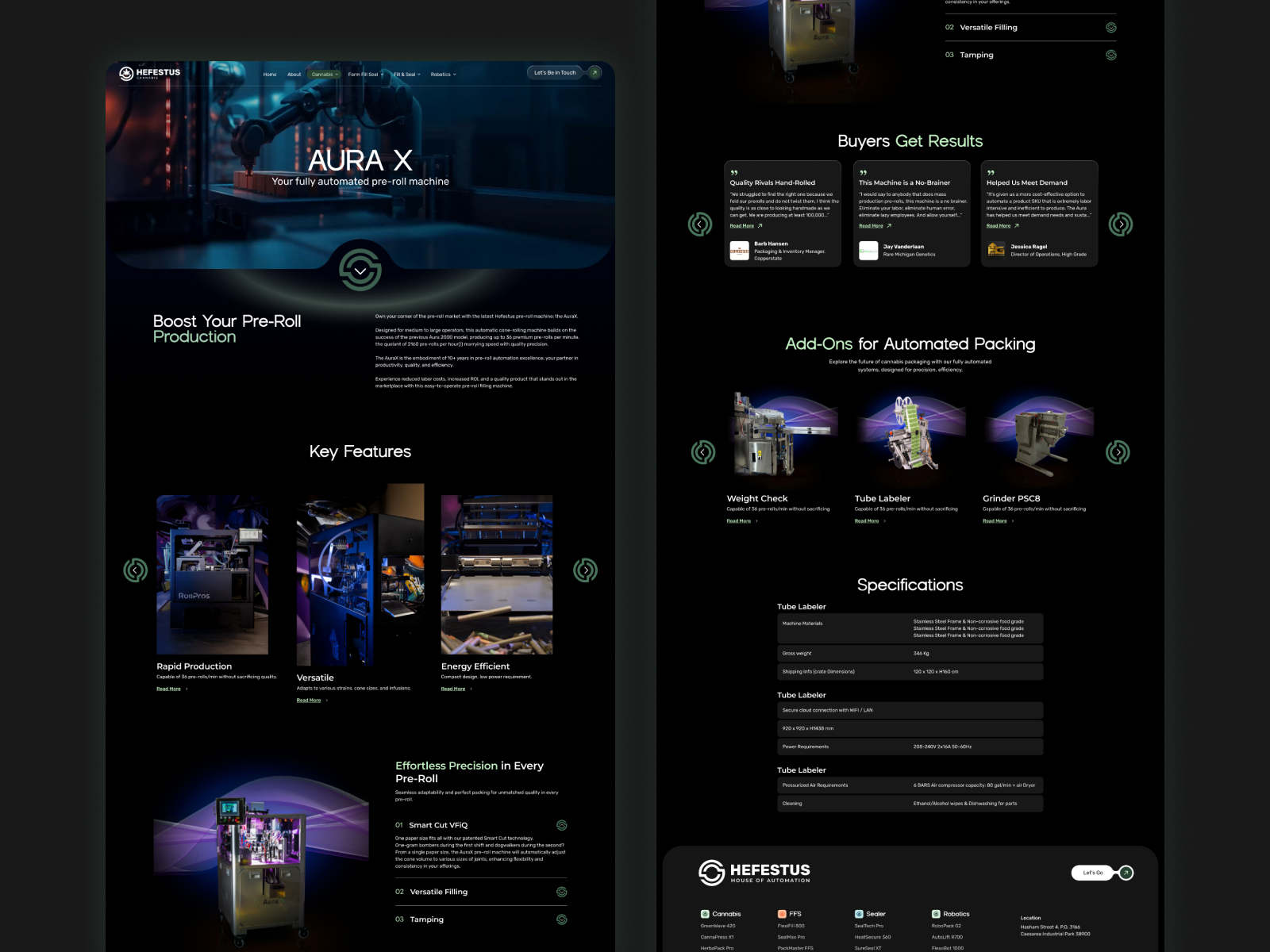Click the arrow icon beside Let's Be in Touch
Image resolution: width=1270 pixels, height=952 pixels.
pyautogui.click(x=594, y=72)
